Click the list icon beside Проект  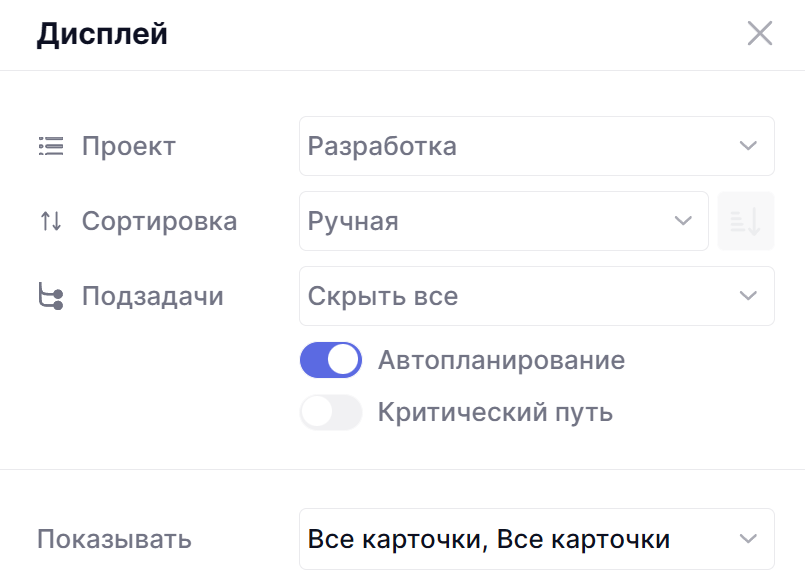50,146
